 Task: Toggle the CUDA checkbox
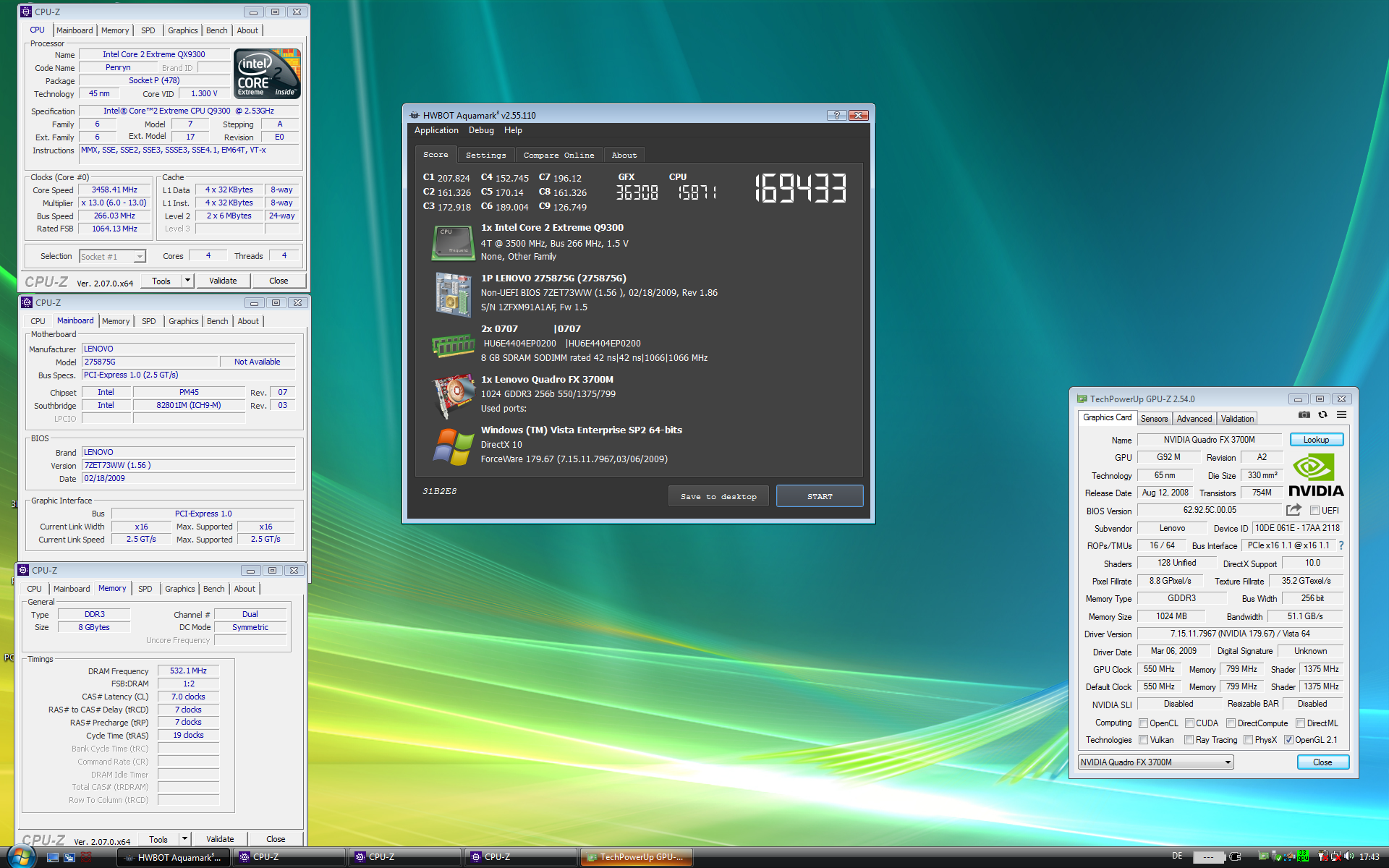pos(1189,723)
